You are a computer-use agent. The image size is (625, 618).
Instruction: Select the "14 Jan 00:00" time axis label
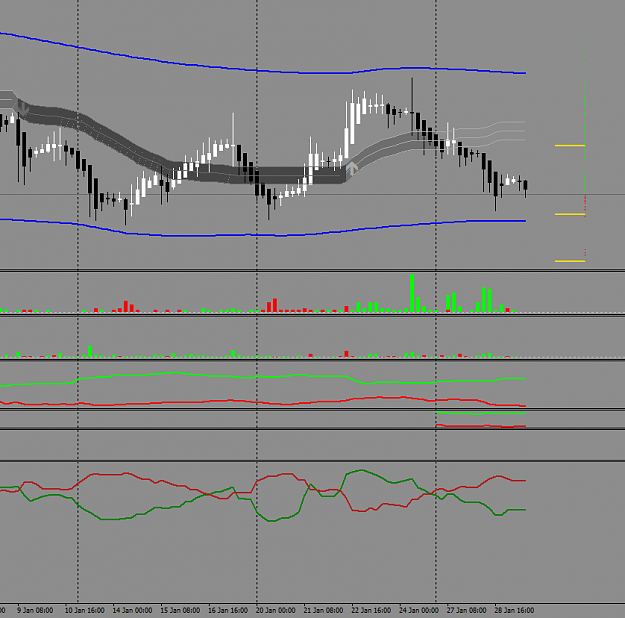point(132,610)
